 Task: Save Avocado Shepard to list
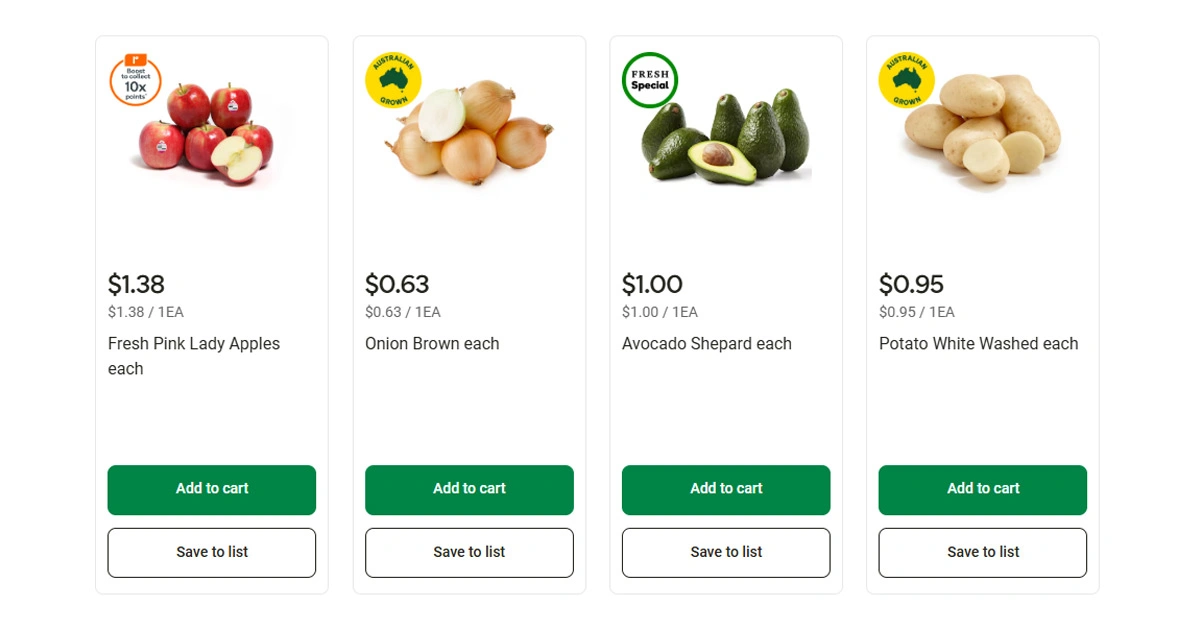point(726,553)
